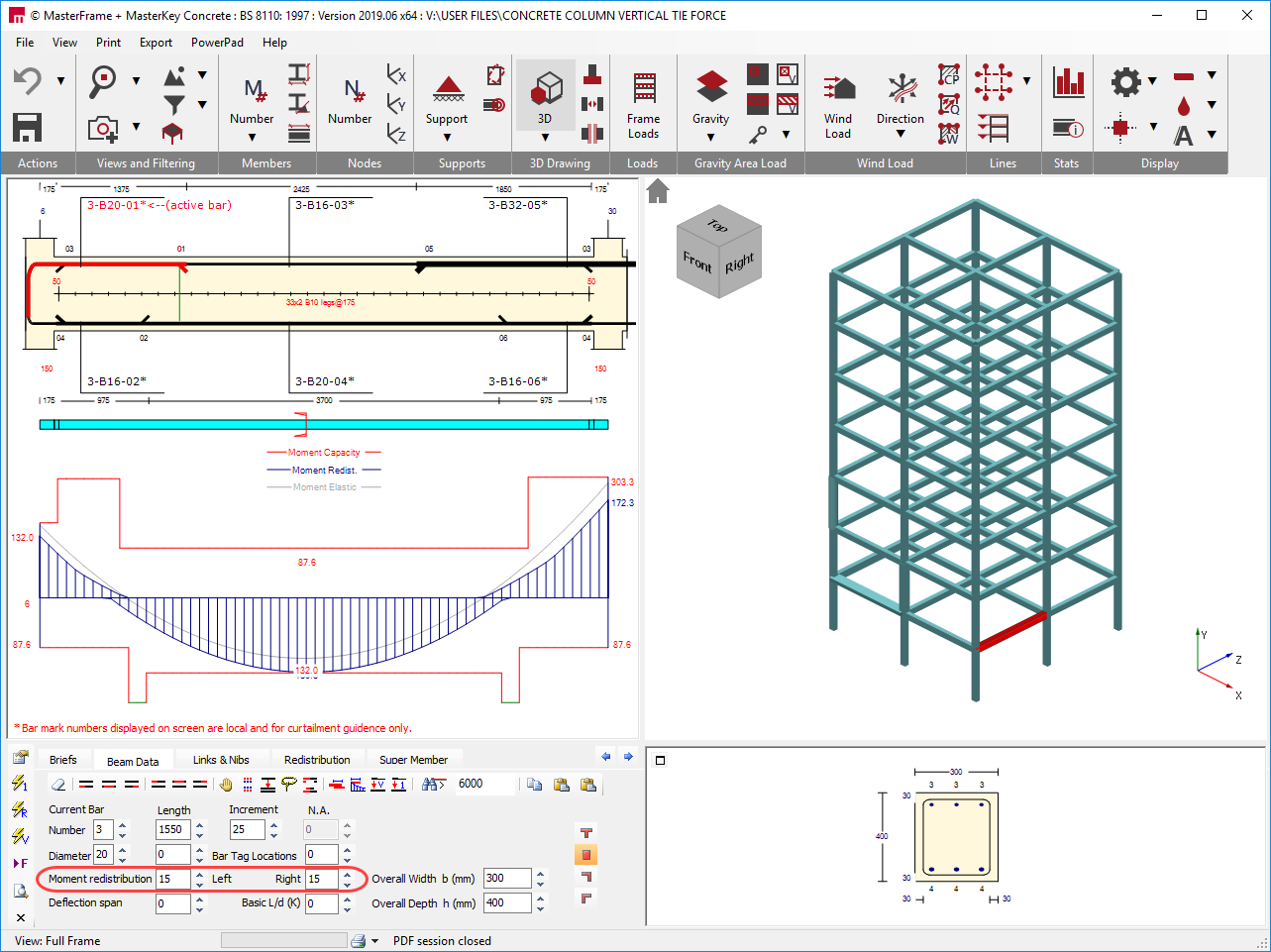The height and width of the screenshot is (952, 1271).
Task: Expand the printer dropdown in status bar
Action: tap(375, 941)
